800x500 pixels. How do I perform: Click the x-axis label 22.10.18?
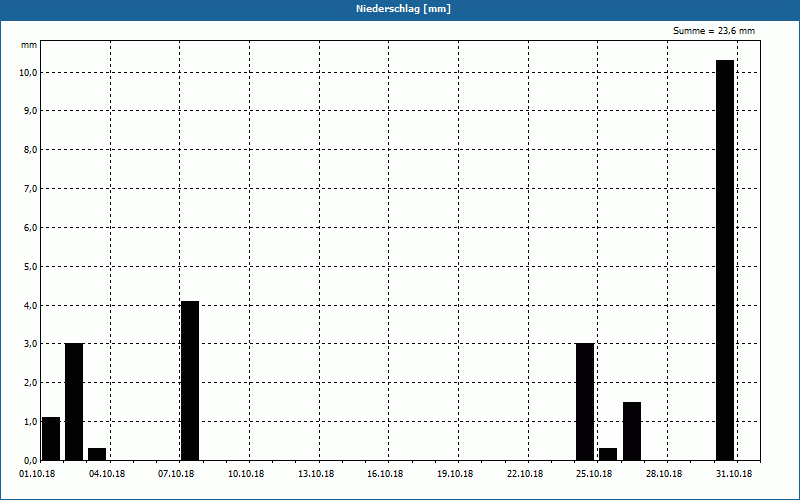click(525, 474)
